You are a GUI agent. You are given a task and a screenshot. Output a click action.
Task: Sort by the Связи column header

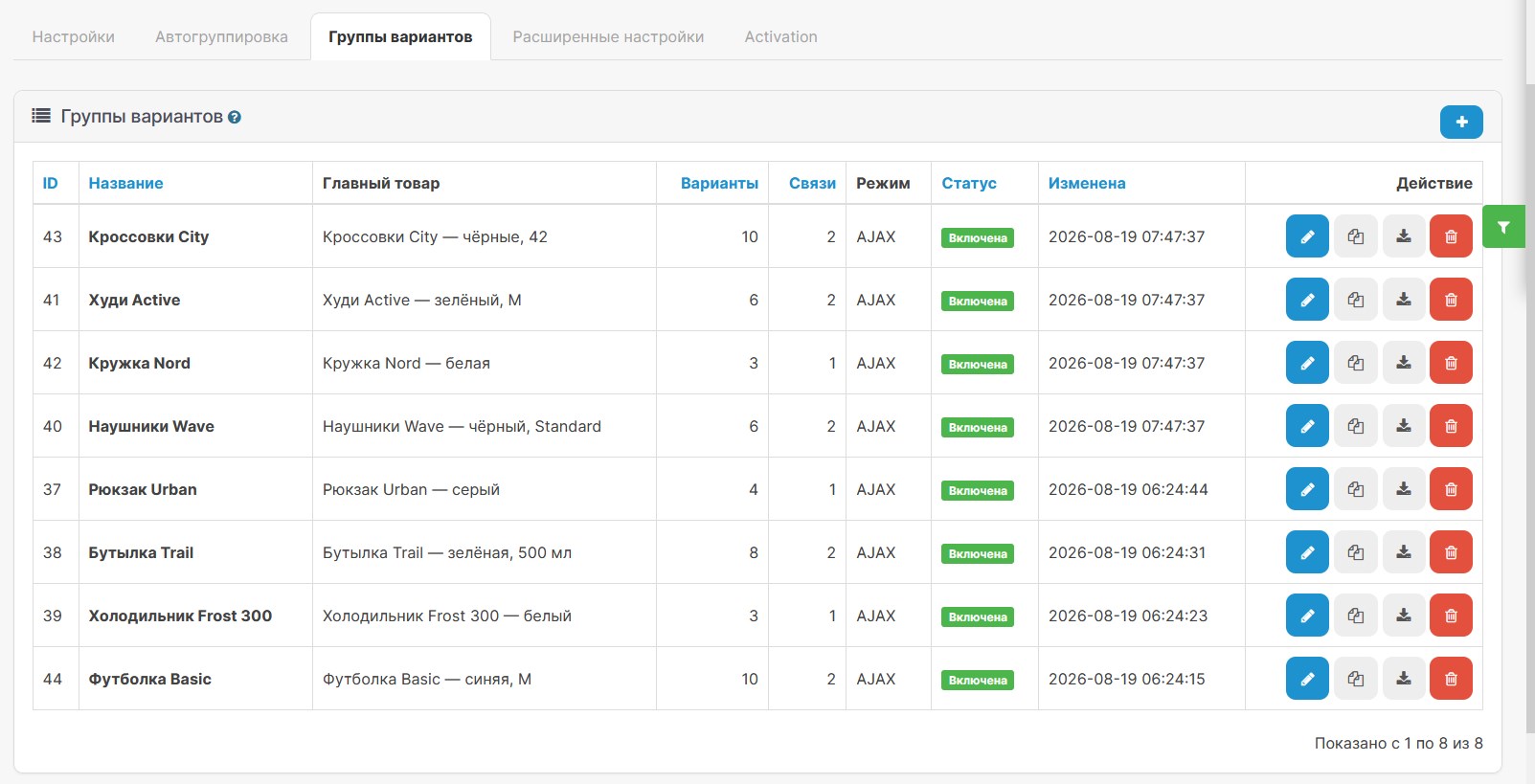[x=812, y=183]
